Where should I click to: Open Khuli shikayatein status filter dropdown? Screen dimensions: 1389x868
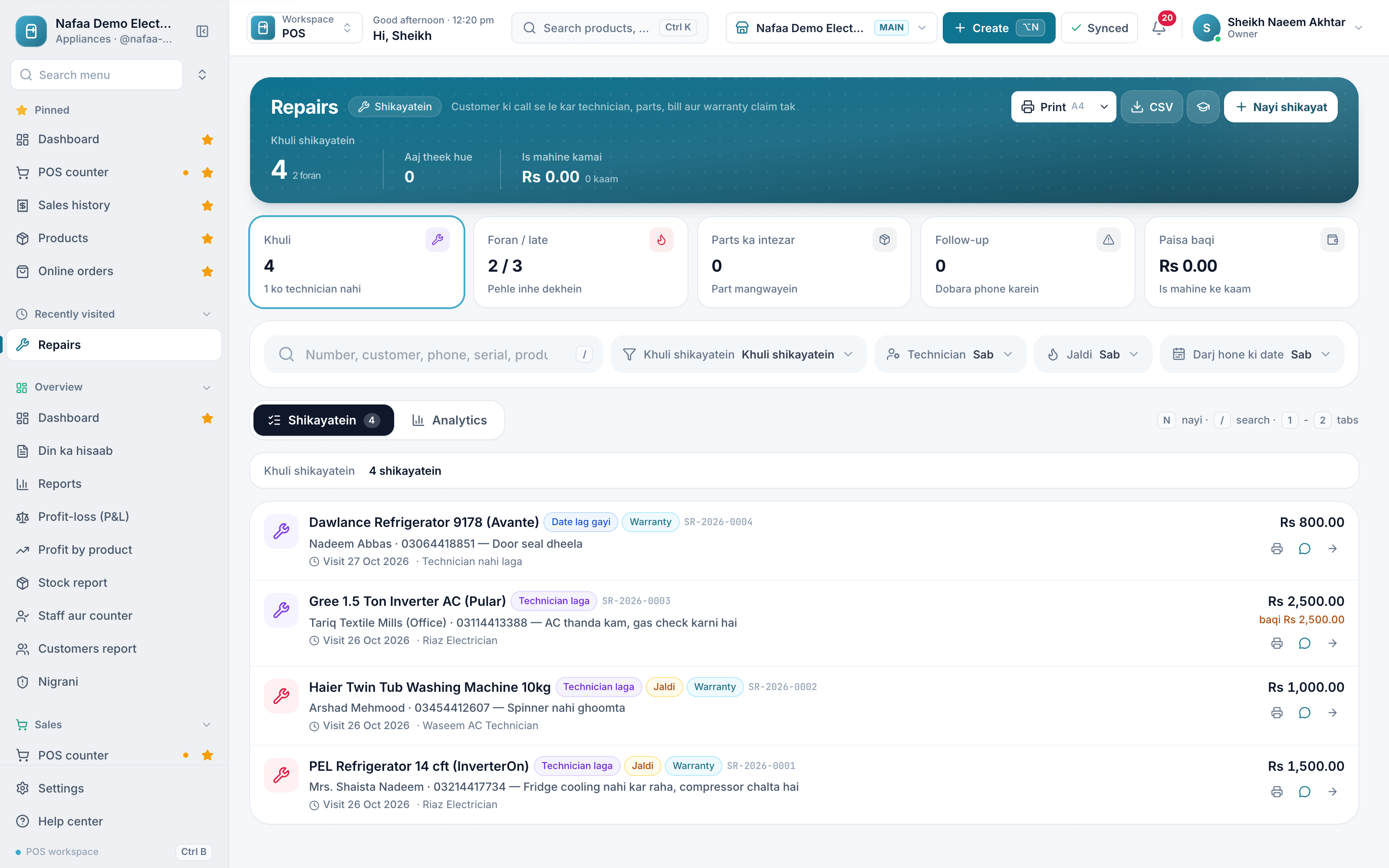click(x=738, y=354)
